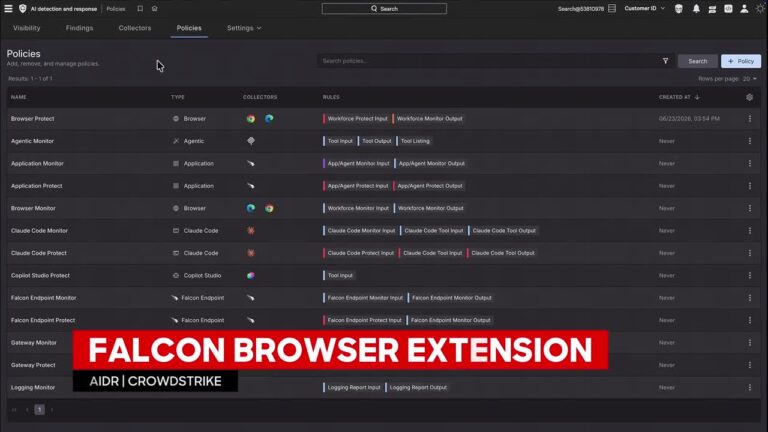
Task: Click Claude Code Monitor policy name
Action: tap(39, 231)
